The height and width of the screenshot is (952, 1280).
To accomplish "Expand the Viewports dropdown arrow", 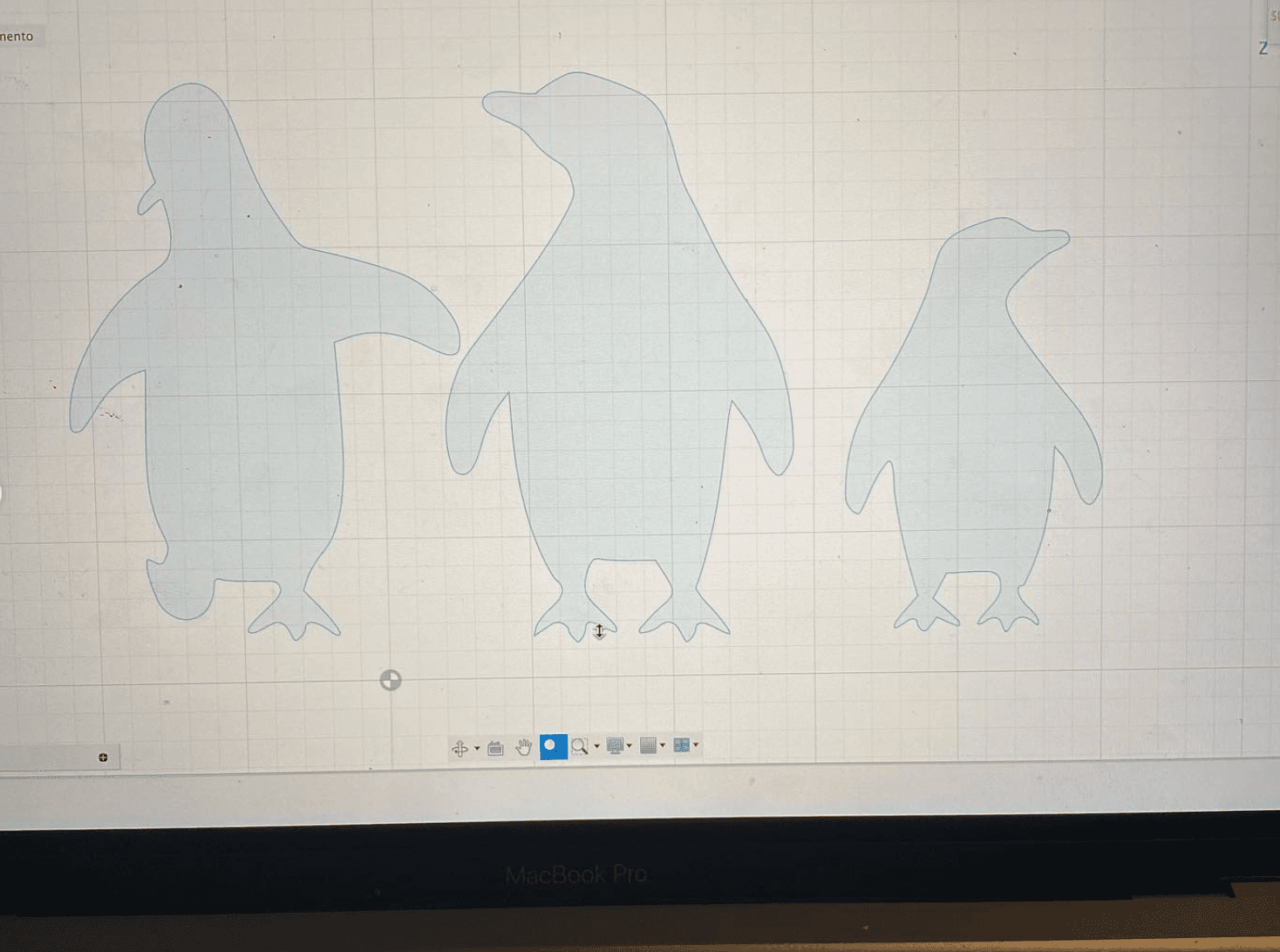I will pyautogui.click(x=696, y=745).
